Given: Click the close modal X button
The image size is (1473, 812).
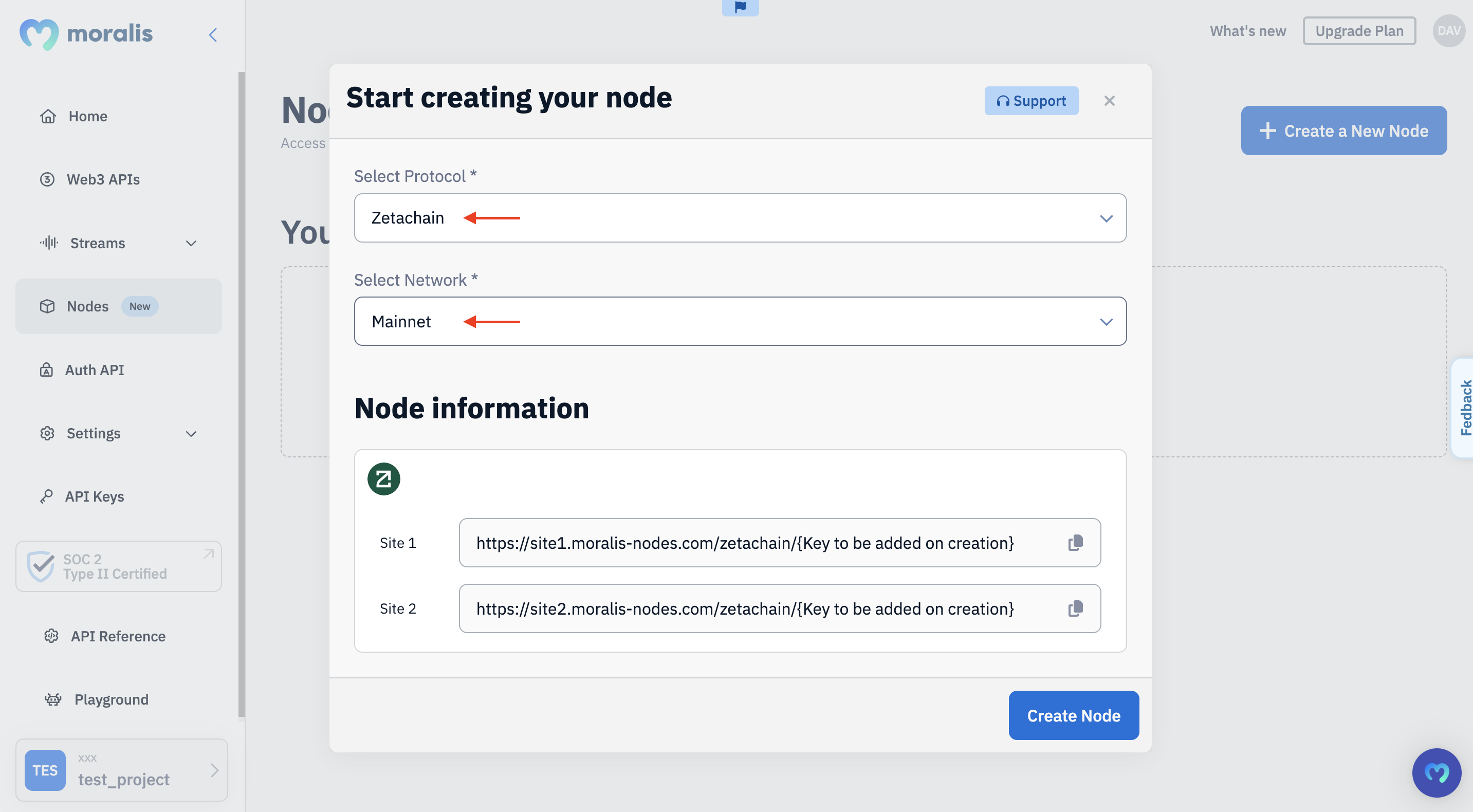Looking at the screenshot, I should pyautogui.click(x=1109, y=101).
